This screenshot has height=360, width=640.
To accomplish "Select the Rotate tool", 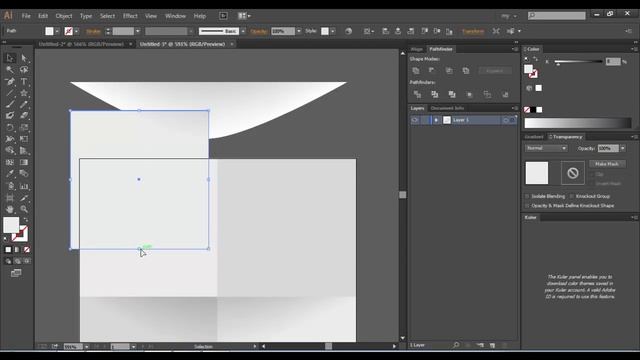I will click(10, 128).
